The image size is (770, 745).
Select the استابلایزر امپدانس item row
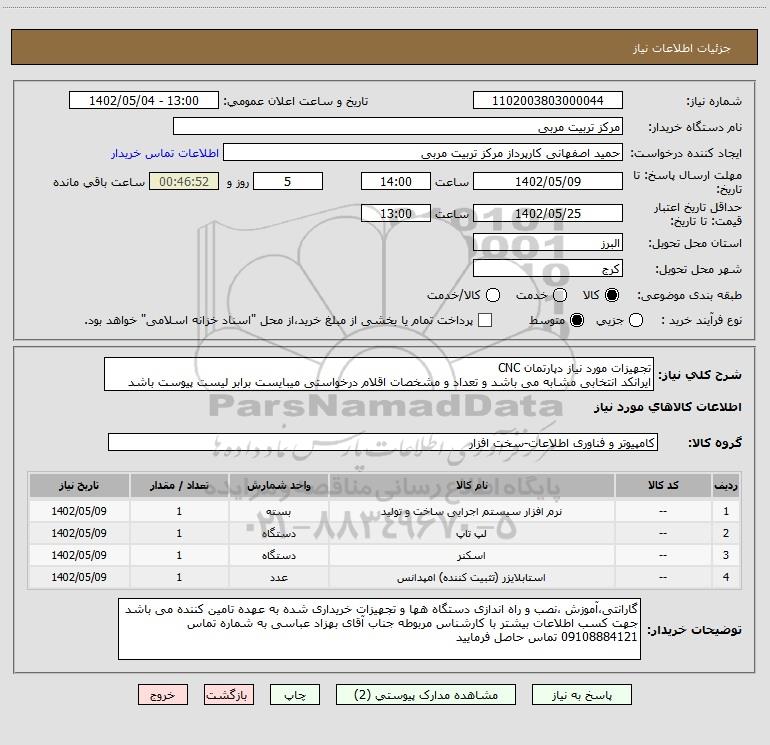[385, 578]
